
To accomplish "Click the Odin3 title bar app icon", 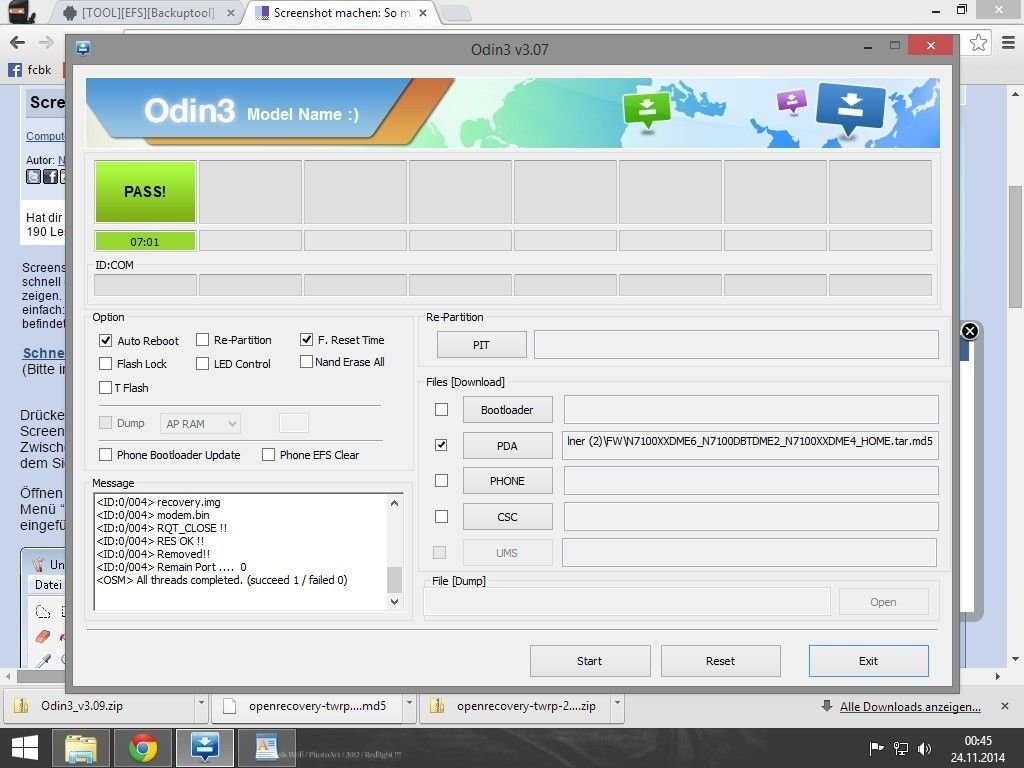I will pyautogui.click(x=83, y=48).
